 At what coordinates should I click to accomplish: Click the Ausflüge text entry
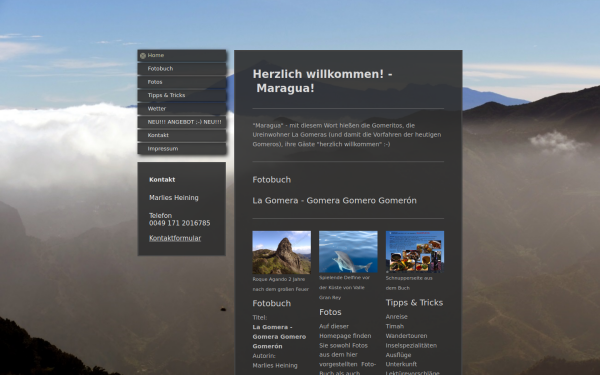coord(398,355)
